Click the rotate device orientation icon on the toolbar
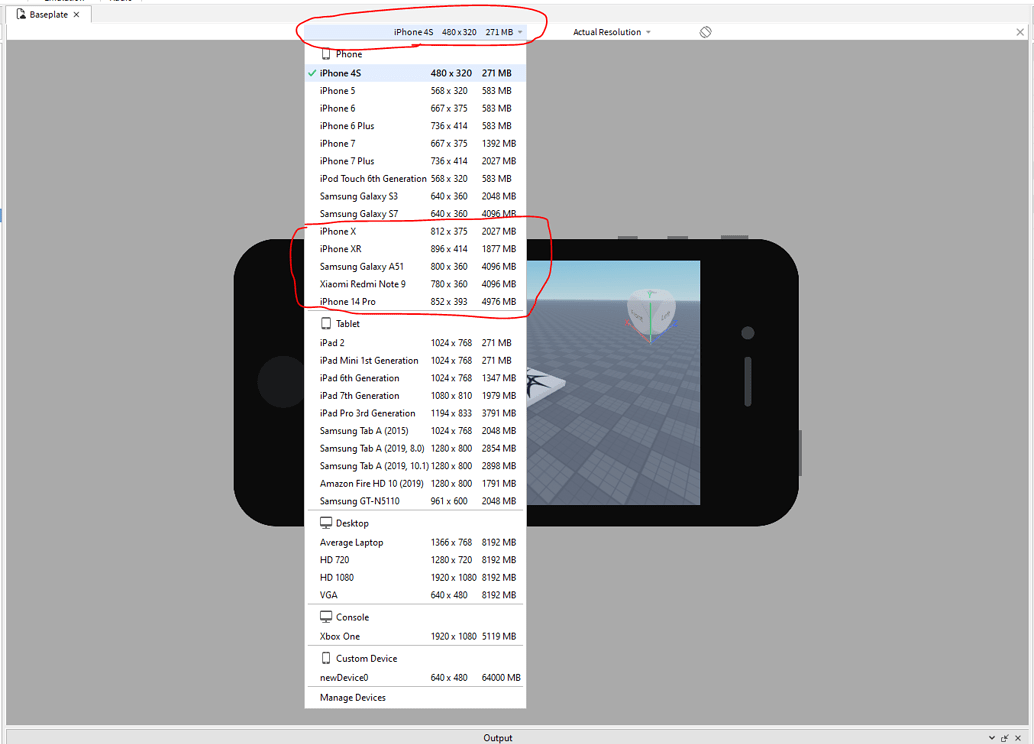The image size is (1034, 744). coord(705,31)
